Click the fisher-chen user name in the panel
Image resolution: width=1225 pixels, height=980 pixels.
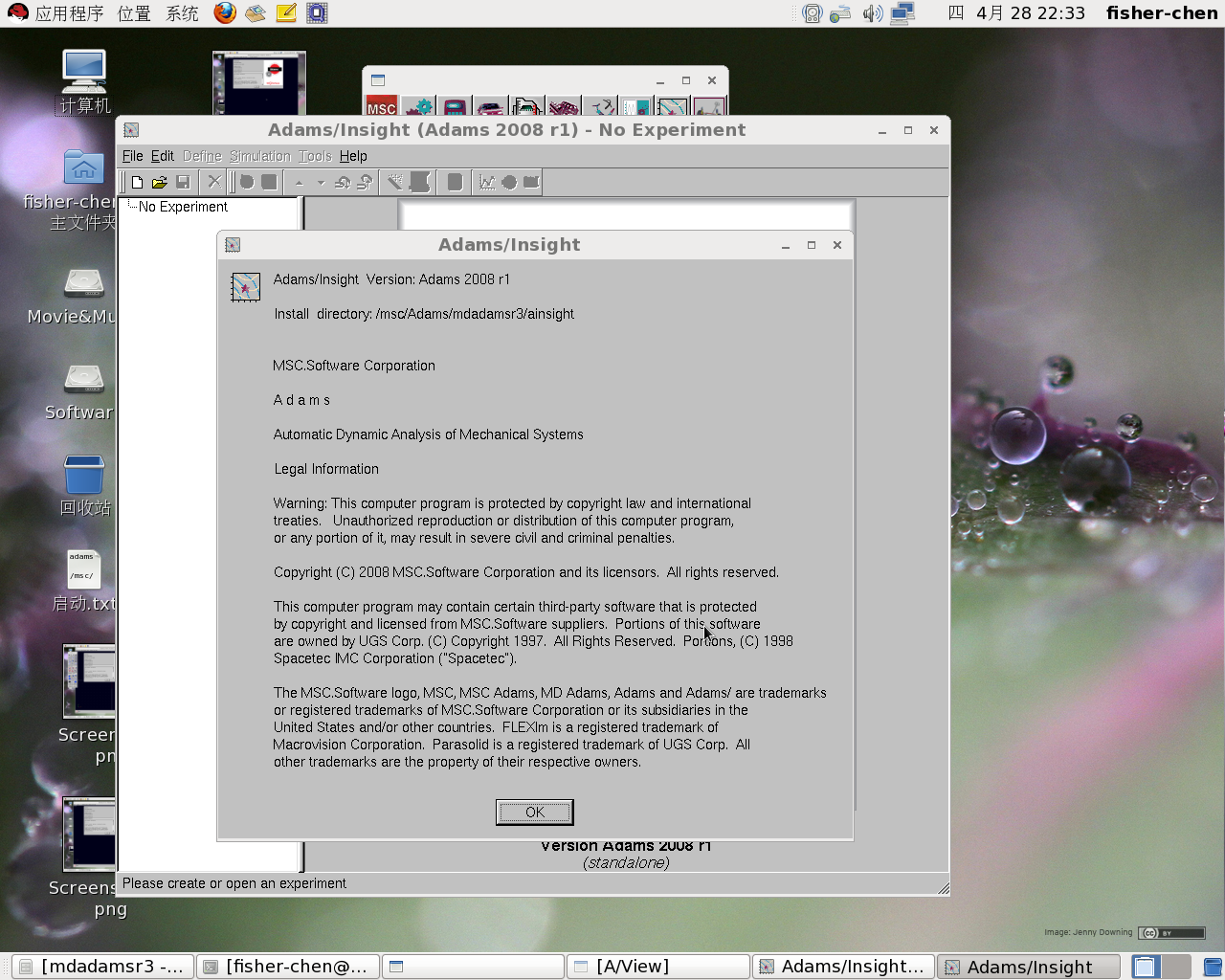point(1162,13)
